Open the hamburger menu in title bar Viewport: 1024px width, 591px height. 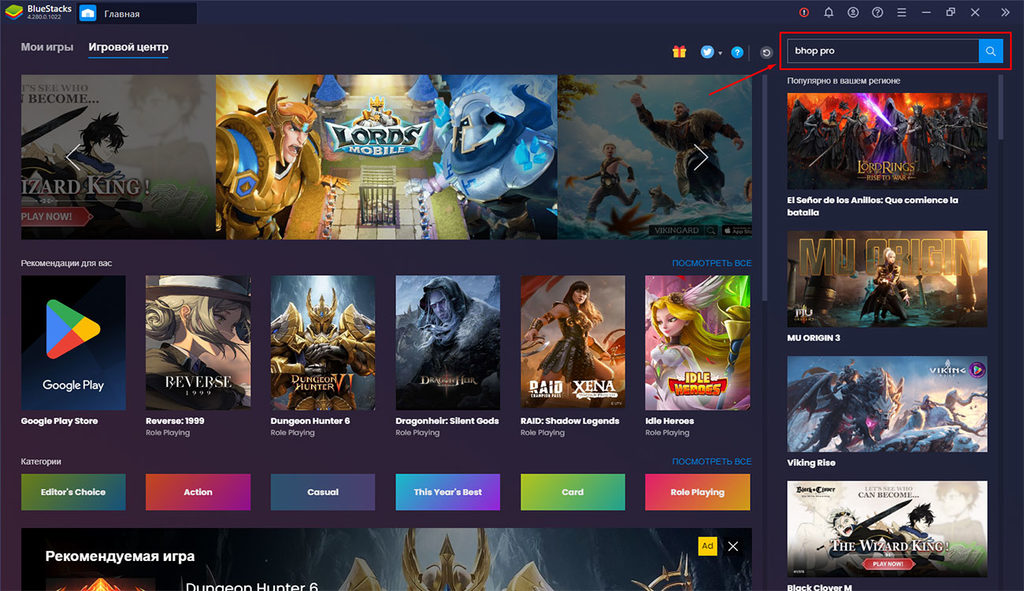click(901, 12)
